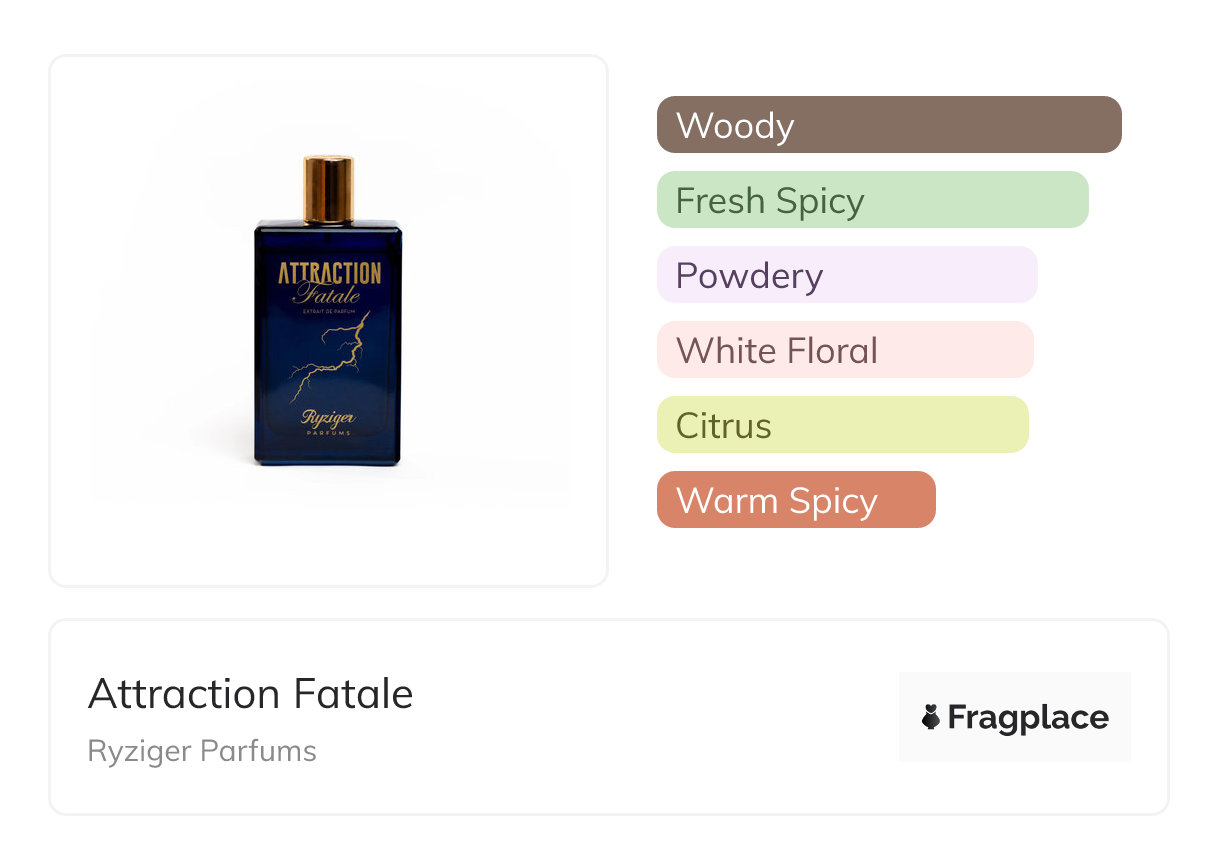Select the yellow-green Citrus accord bar
Viewport: 1218px width, 864px height.
(x=842, y=425)
